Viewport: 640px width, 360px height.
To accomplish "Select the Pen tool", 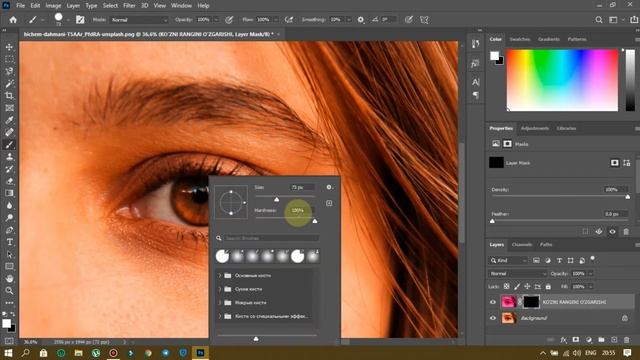I will 9,230.
